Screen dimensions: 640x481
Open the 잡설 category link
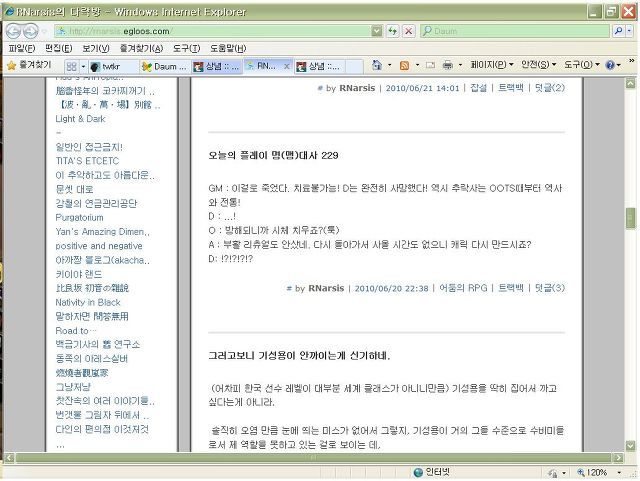(478, 88)
